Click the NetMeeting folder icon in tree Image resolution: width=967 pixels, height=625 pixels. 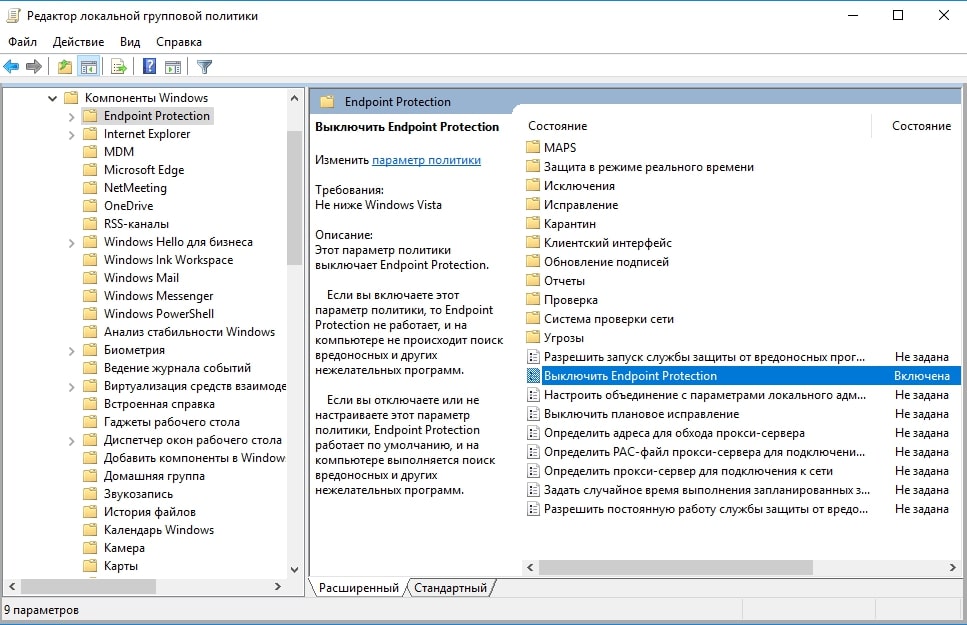(x=90, y=188)
